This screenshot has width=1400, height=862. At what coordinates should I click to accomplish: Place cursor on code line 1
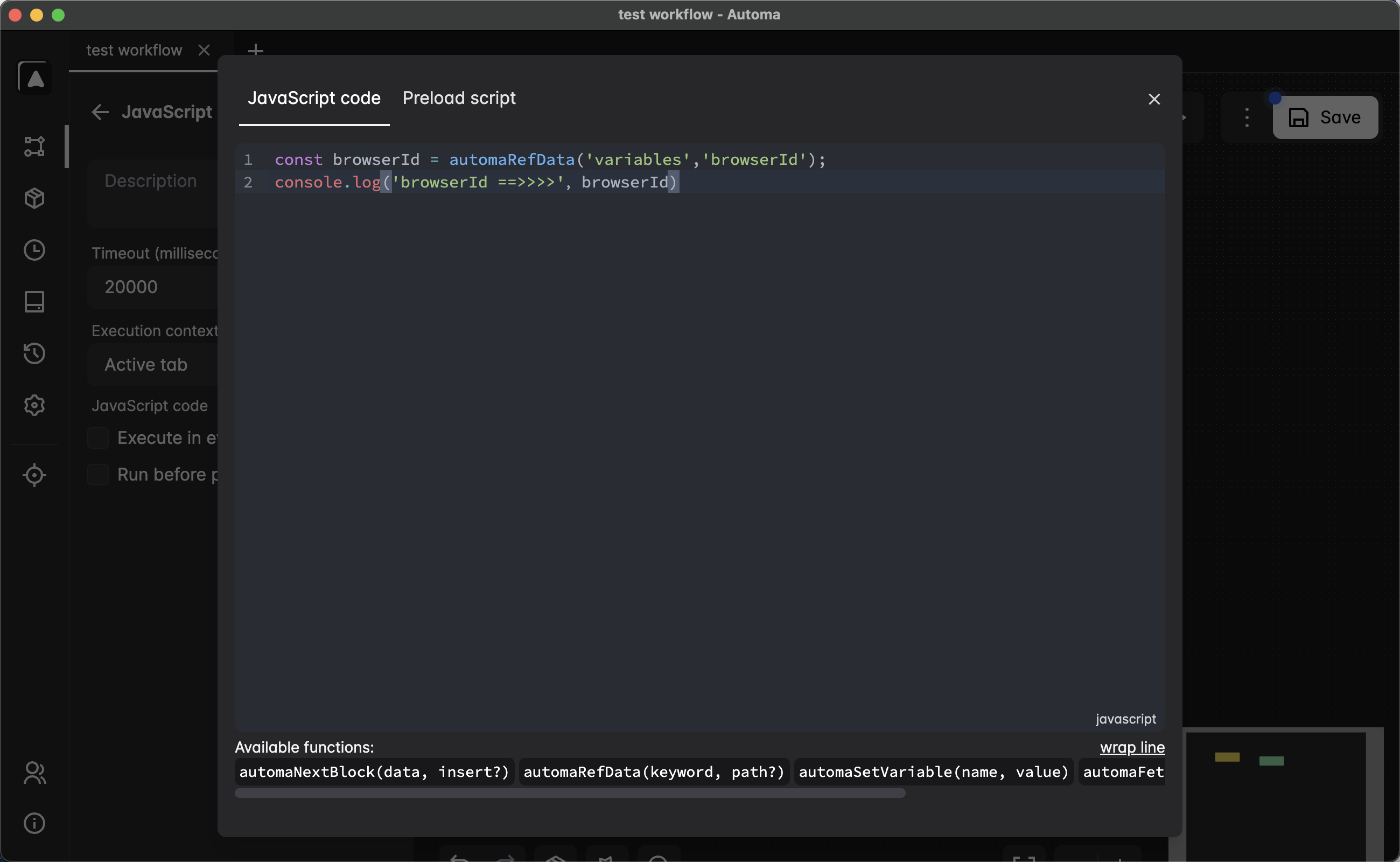coord(550,159)
